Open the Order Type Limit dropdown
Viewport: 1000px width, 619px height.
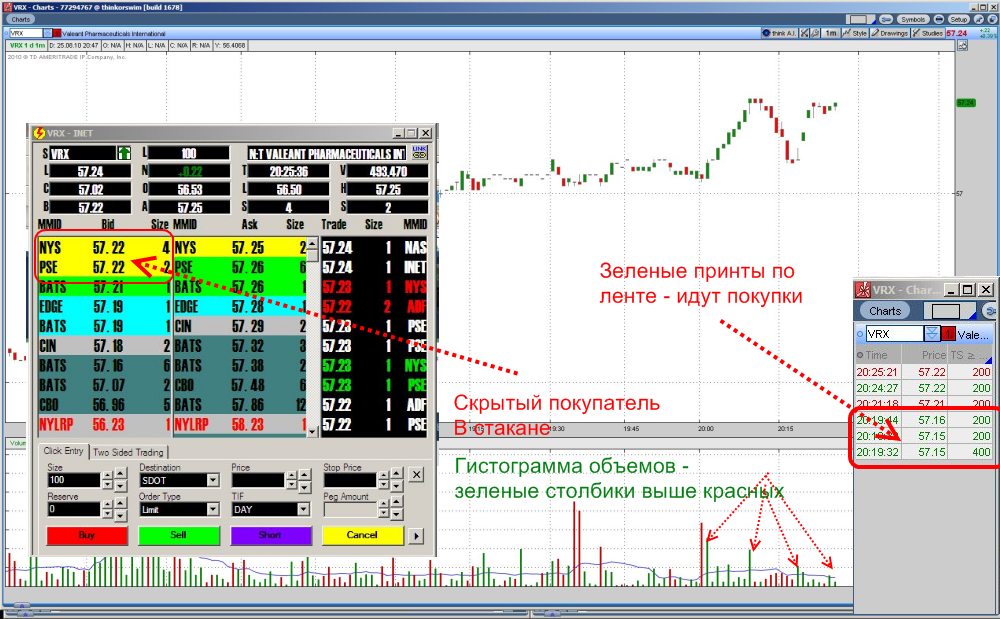(213, 509)
